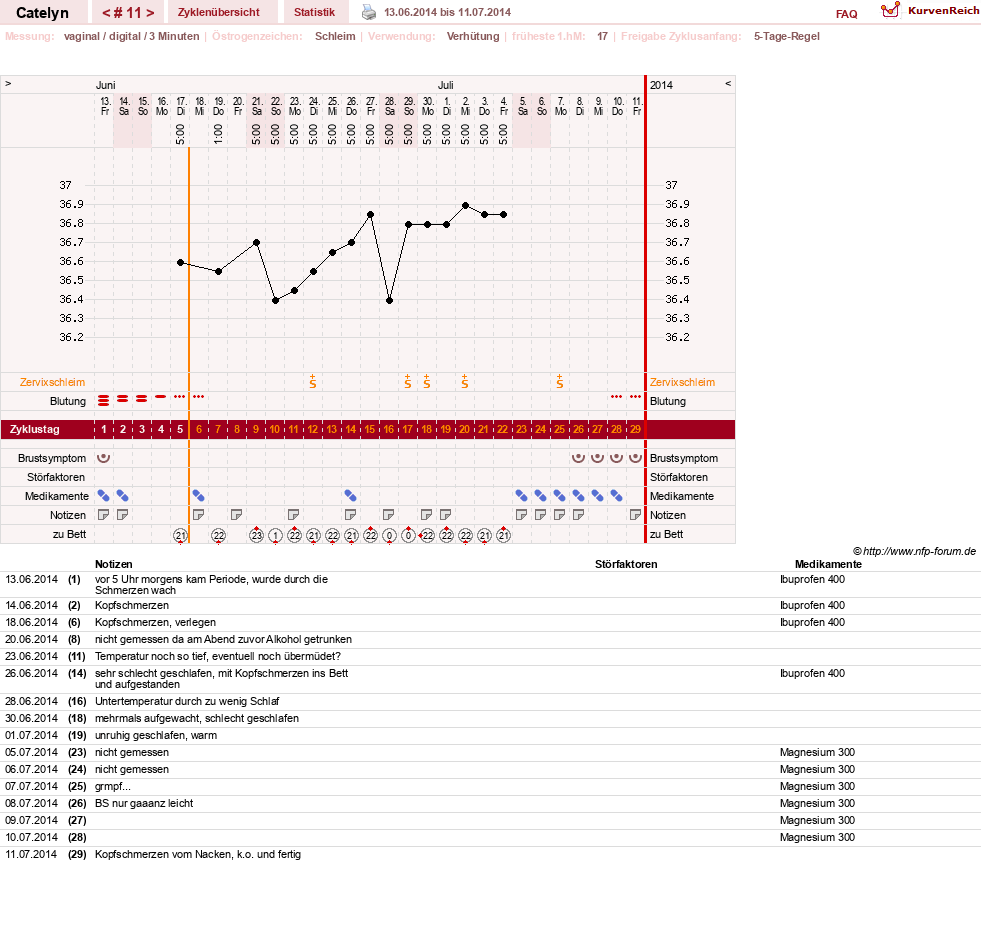Open the KurvenReich logo link

tap(929, 11)
